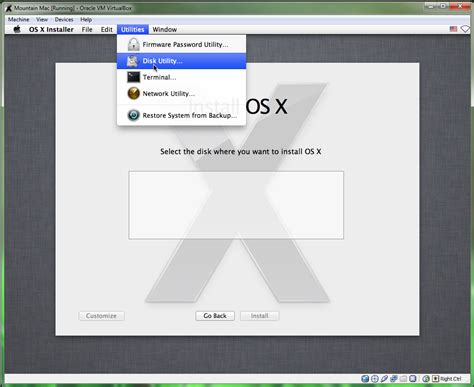Click inside the empty disk selection list
Image resolution: width=474 pixels, height=387 pixels.
click(236, 205)
